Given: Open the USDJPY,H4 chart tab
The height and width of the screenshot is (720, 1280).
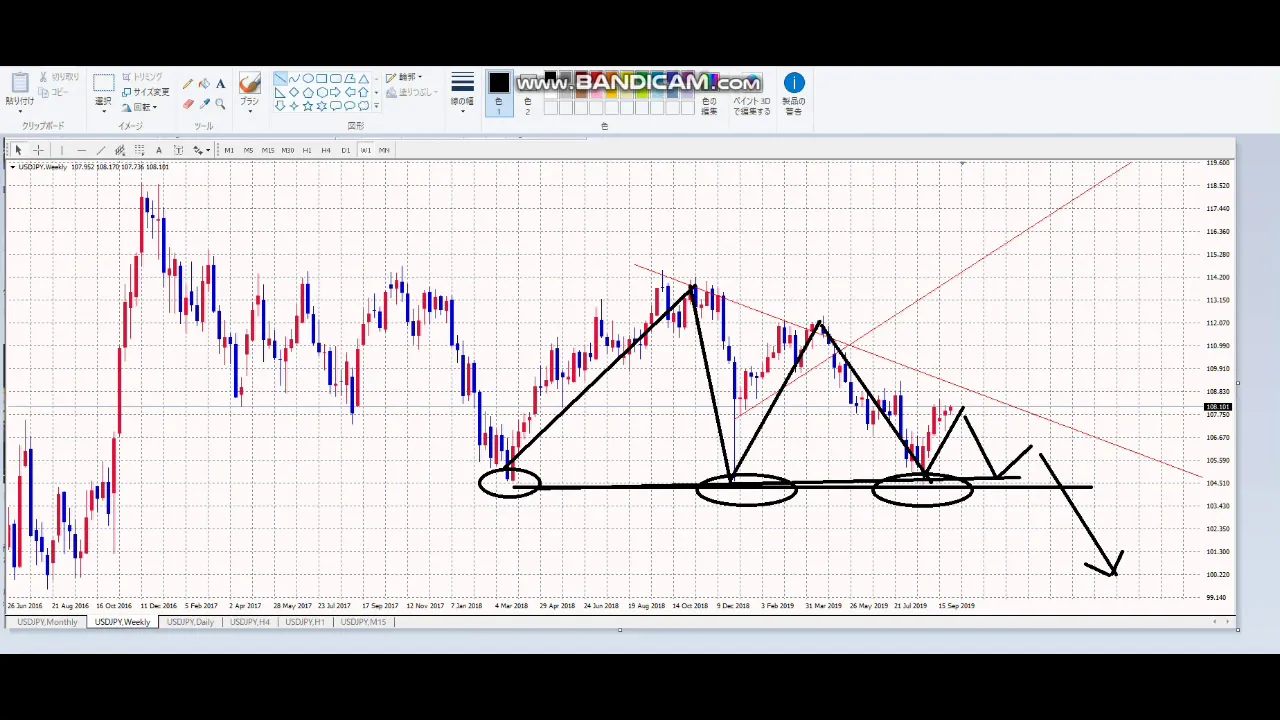Looking at the screenshot, I should tap(250, 622).
